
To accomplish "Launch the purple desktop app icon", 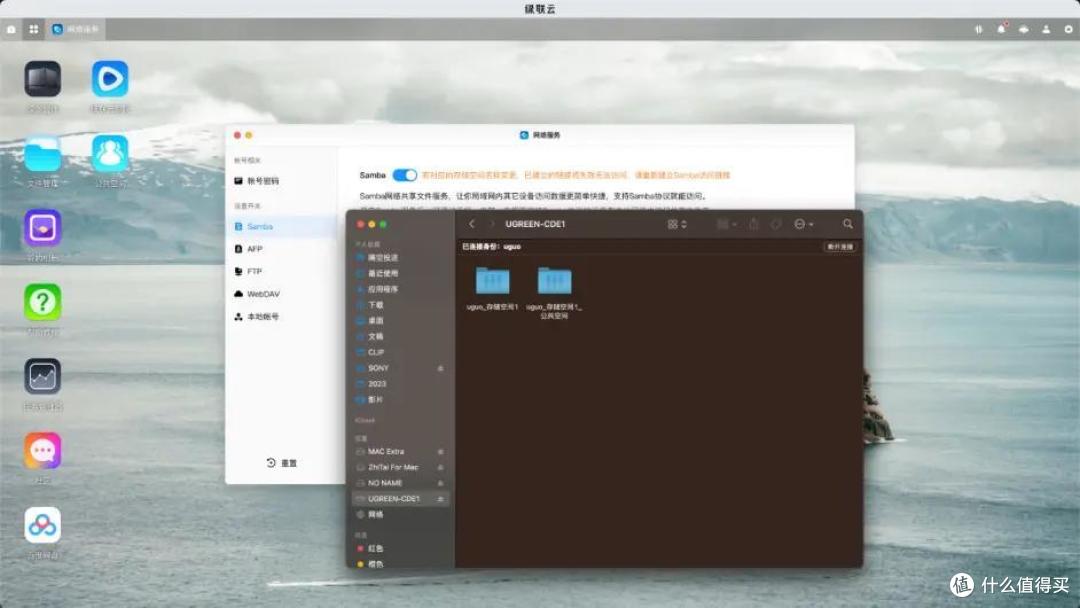I will pyautogui.click(x=43, y=228).
